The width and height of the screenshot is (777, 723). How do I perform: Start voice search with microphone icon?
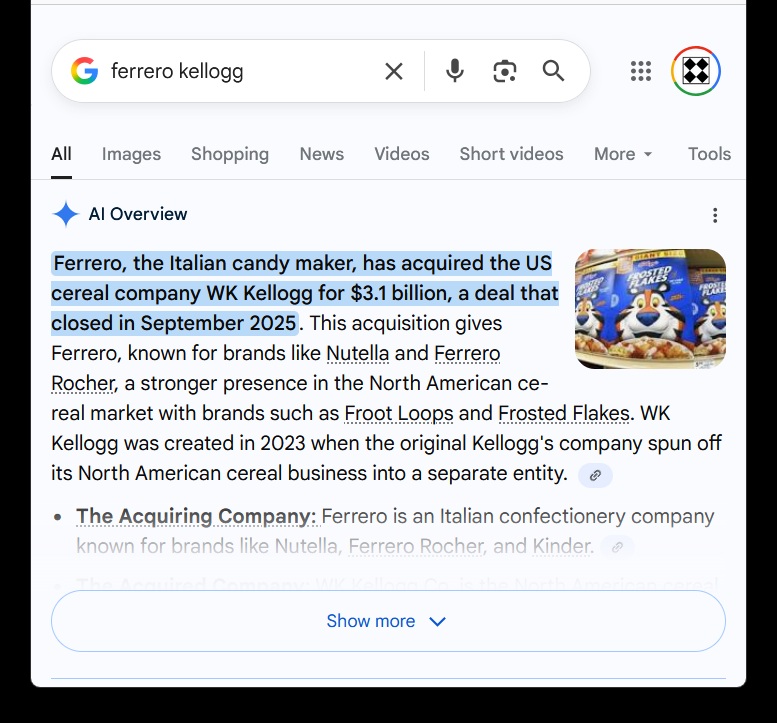[455, 71]
